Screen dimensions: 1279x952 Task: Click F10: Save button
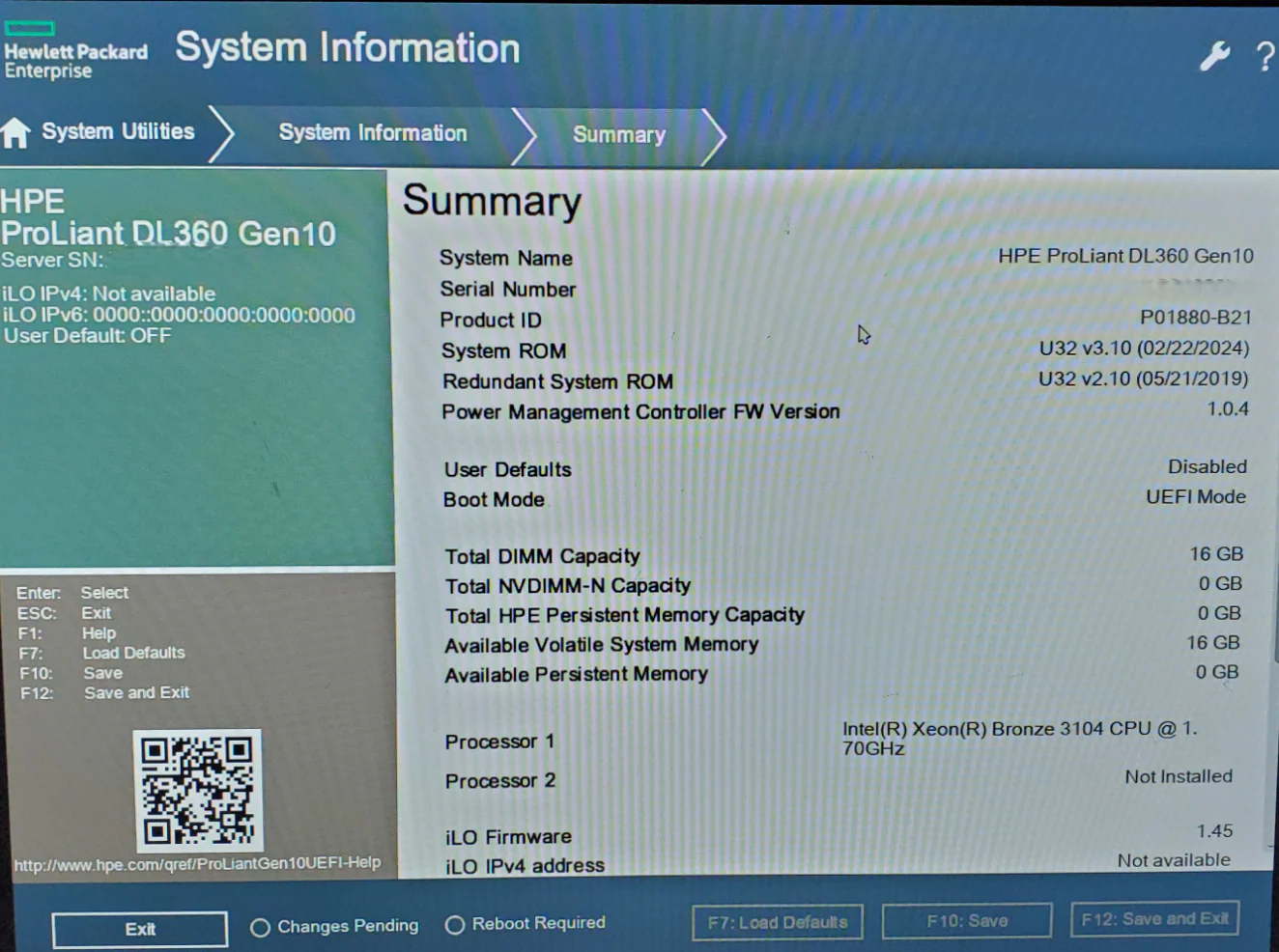tap(967, 921)
